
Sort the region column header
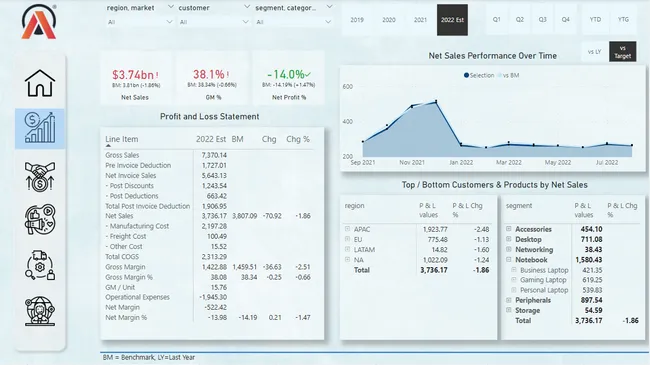[x=354, y=206]
